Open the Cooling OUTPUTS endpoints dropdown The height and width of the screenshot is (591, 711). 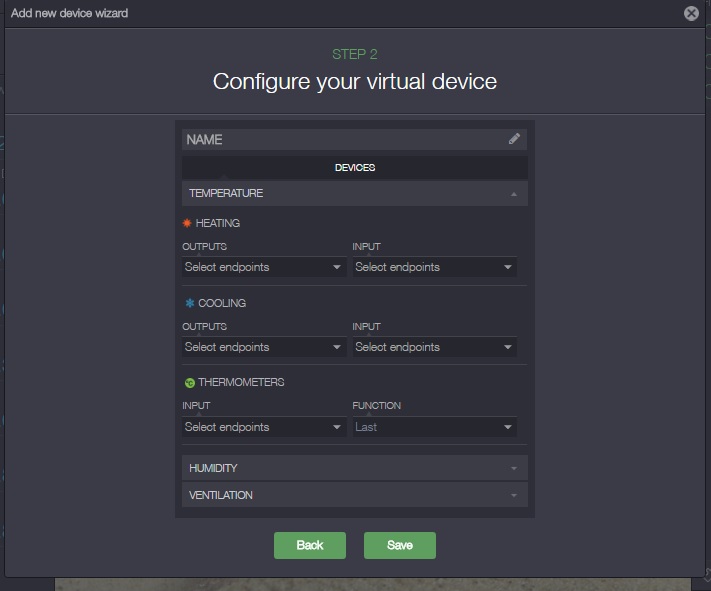click(x=264, y=347)
